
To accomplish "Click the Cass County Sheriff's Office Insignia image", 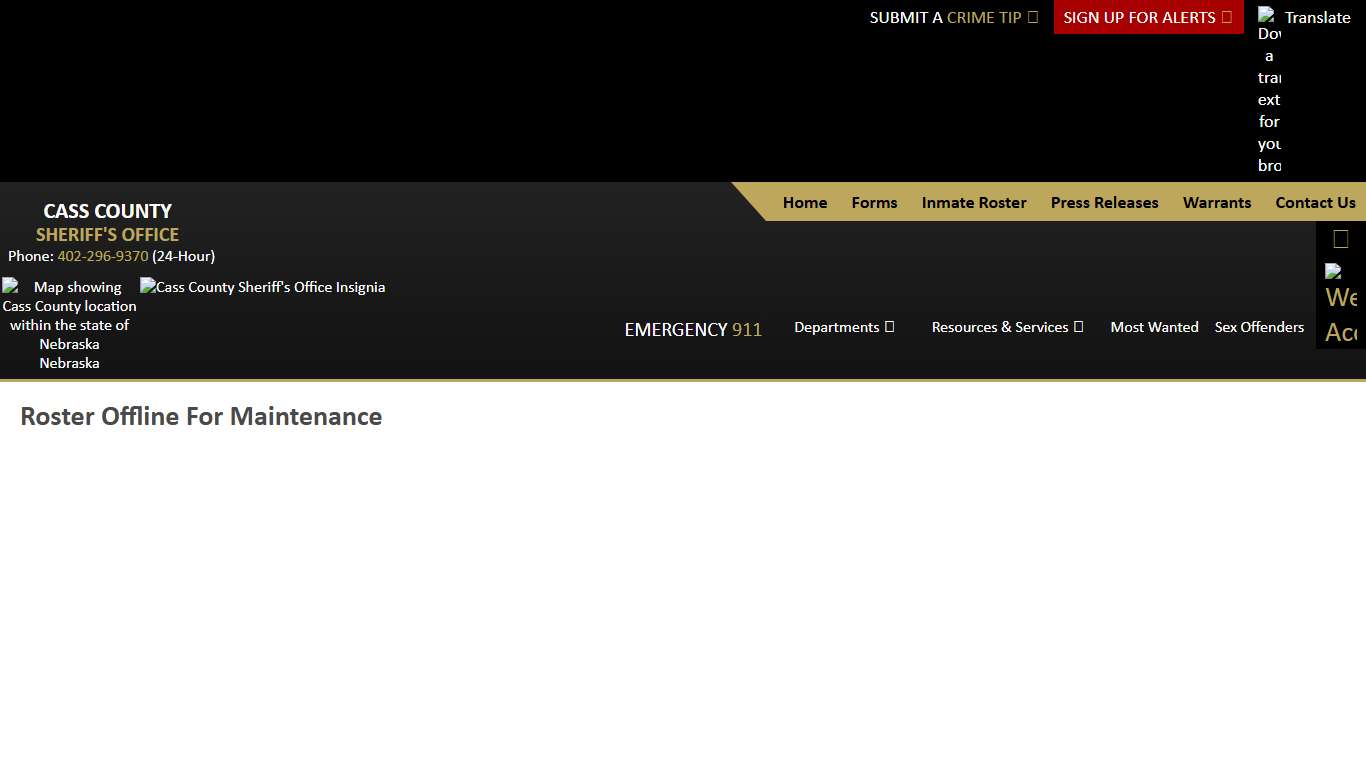I will pyautogui.click(x=262, y=287).
